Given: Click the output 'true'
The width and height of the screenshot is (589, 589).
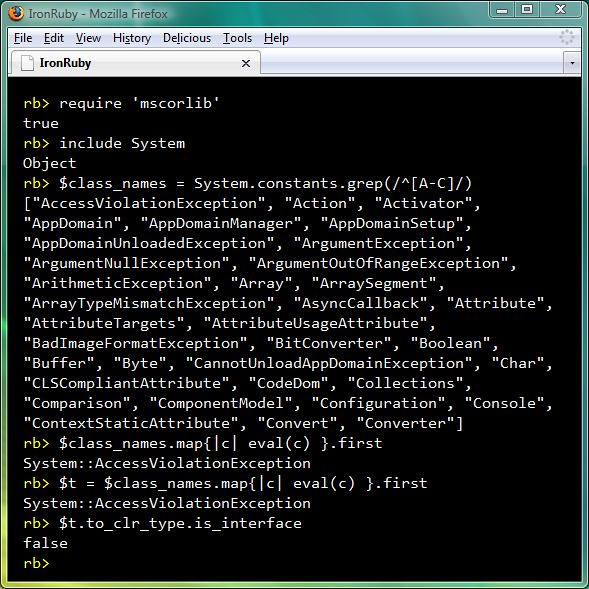Looking at the screenshot, I should pyautogui.click(x=41, y=123).
